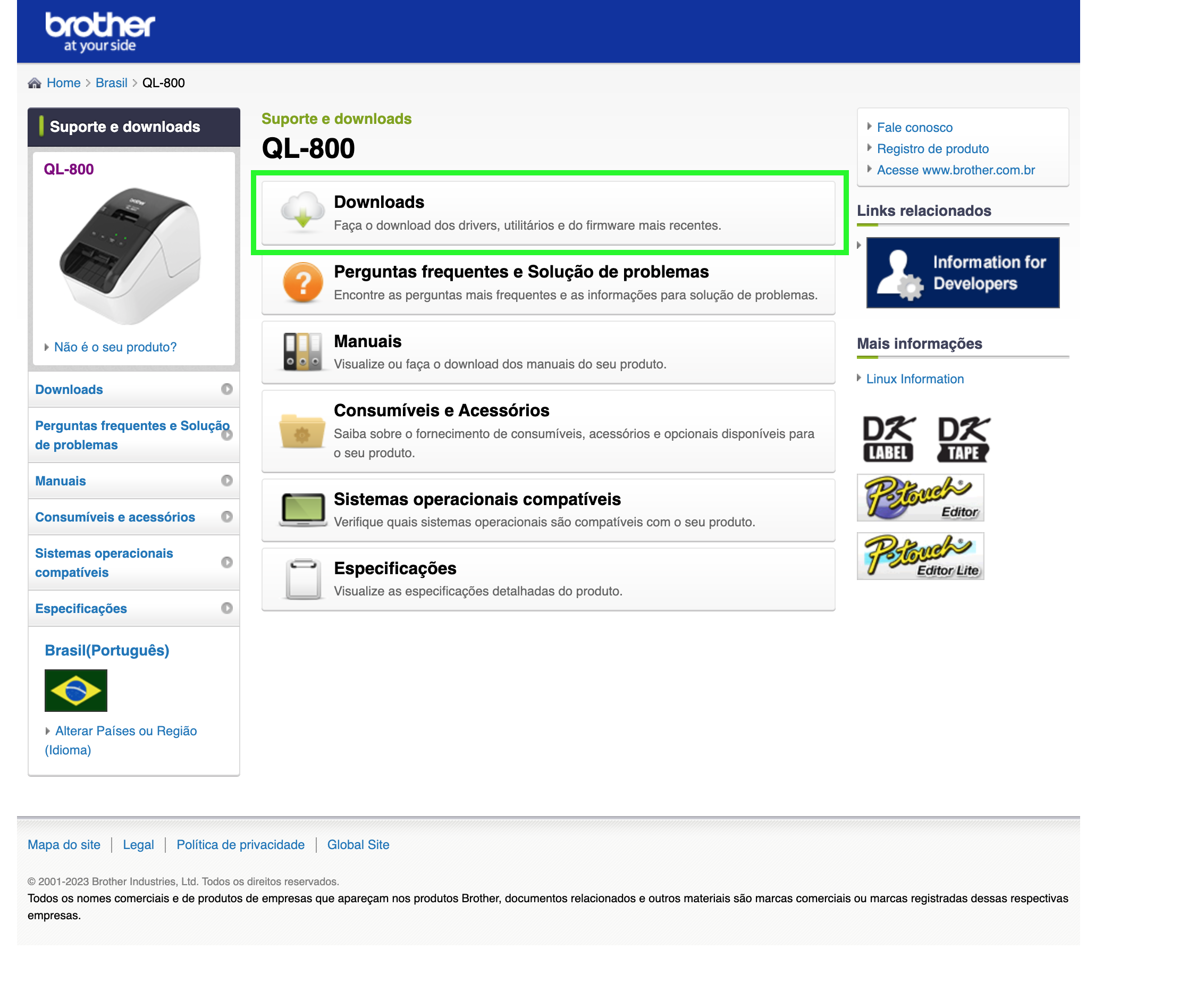Click the orange question mark icon

click(x=302, y=282)
